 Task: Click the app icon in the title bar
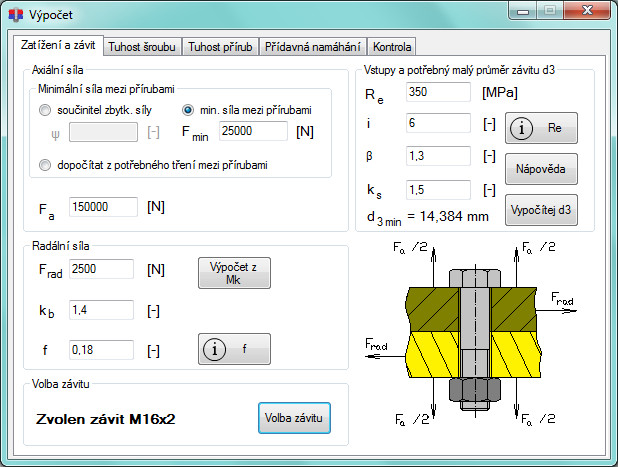[16, 15]
